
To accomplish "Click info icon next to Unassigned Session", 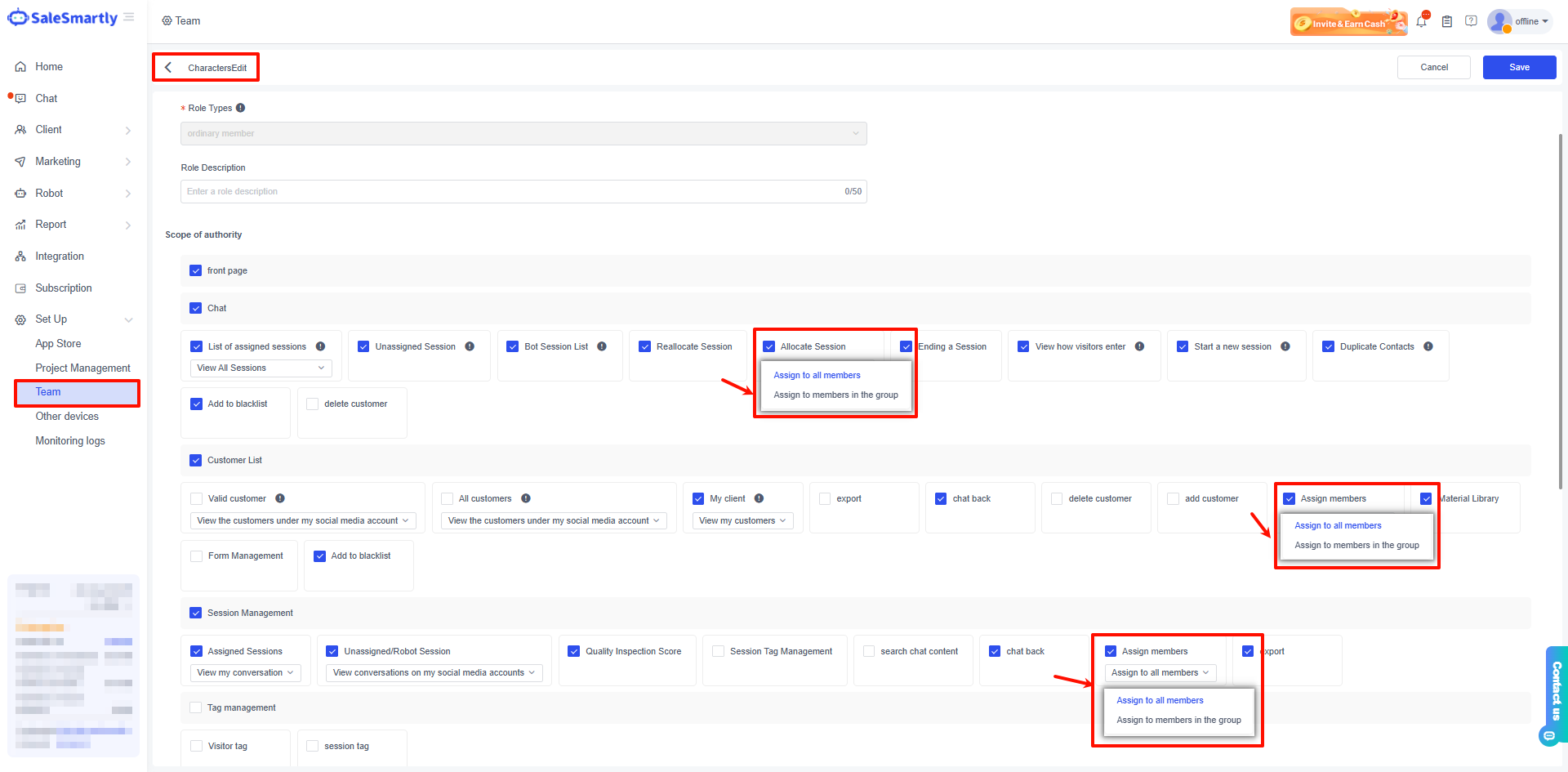I will (x=470, y=346).
